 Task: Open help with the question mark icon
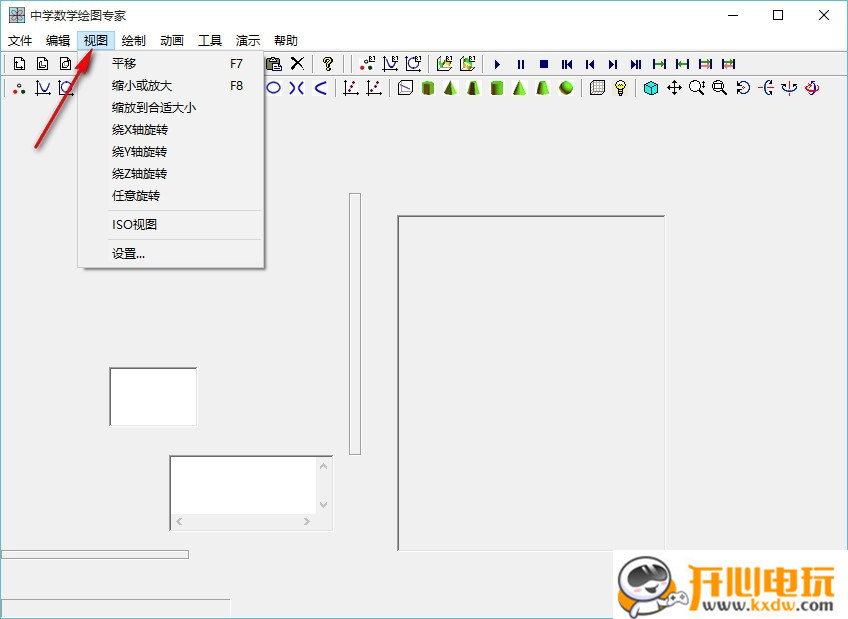tap(328, 64)
